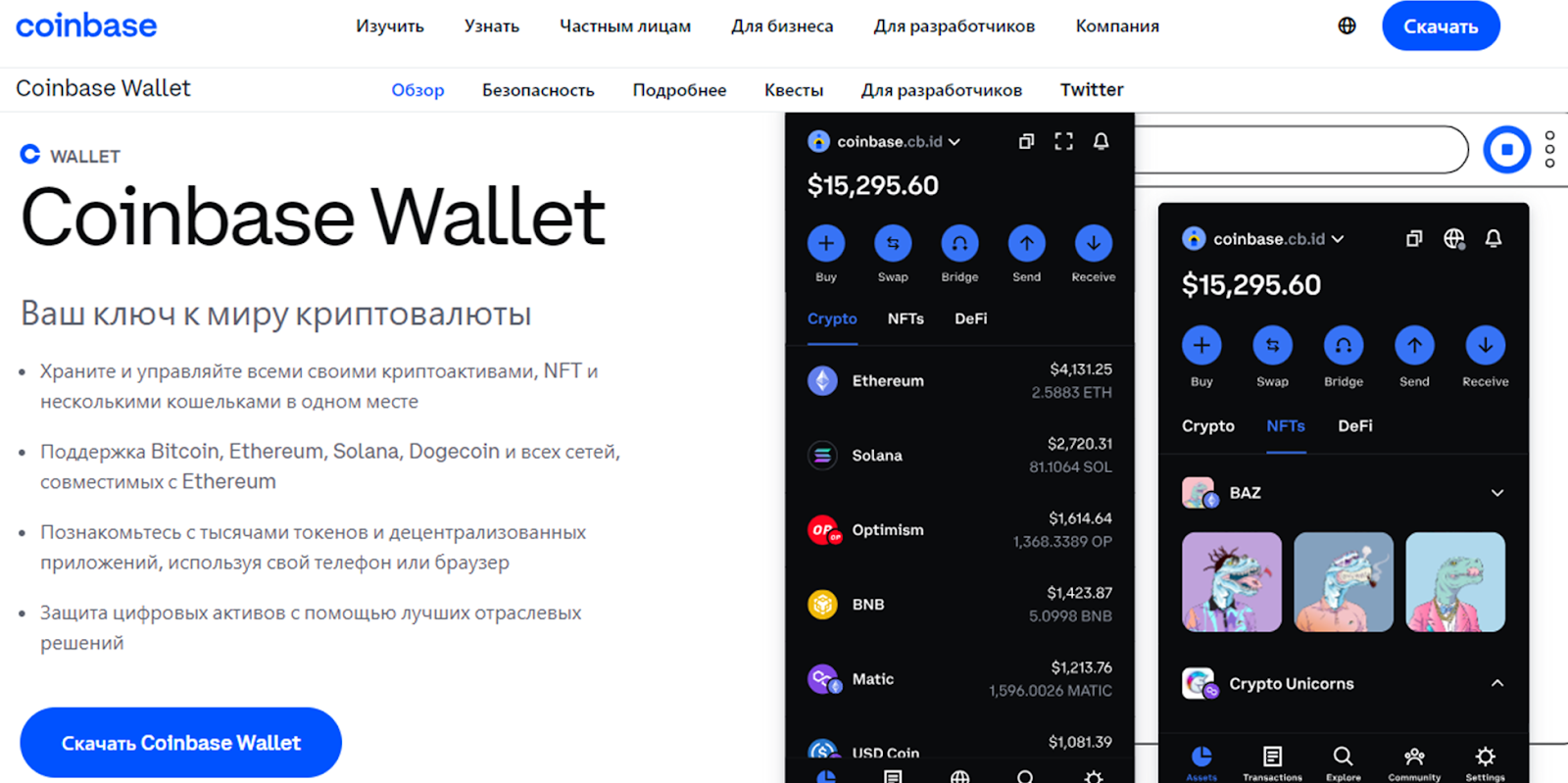This screenshot has width=1568, height=783.
Task: Click the blue Скачать button
Action: point(1441,26)
